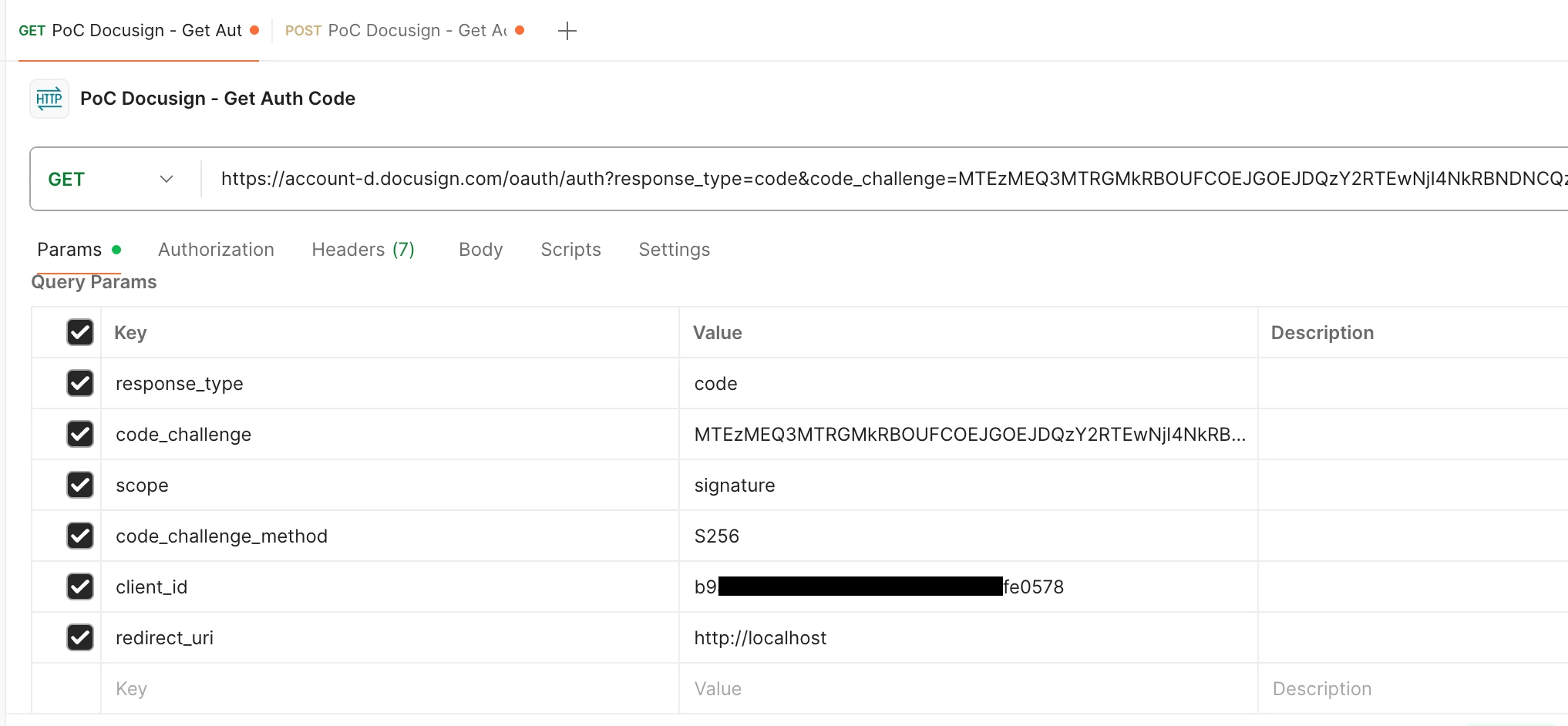
Task: Open the Authorization tab
Action: pos(216,250)
